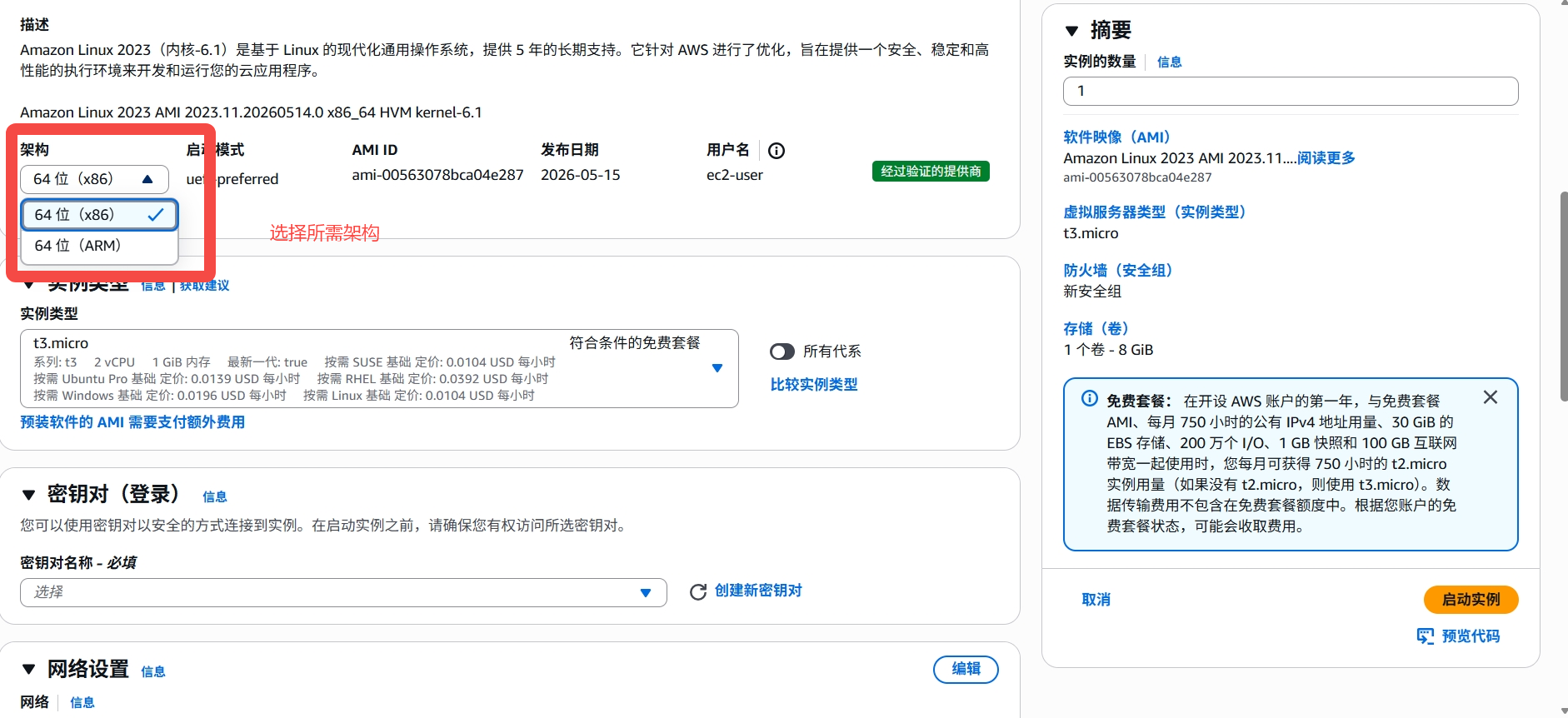Open the 密钥对名称 选择 dropdown
This screenshot has height=718, width=1568.
[343, 592]
